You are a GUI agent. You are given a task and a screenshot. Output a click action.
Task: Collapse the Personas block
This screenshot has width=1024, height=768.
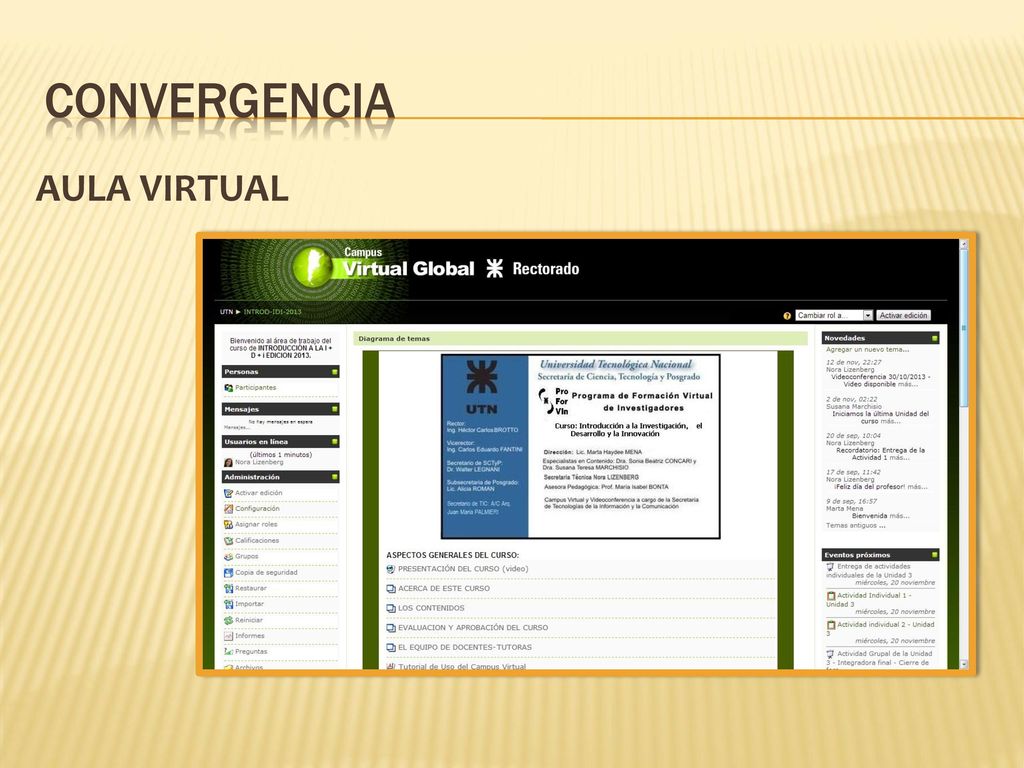pyautogui.click(x=335, y=372)
